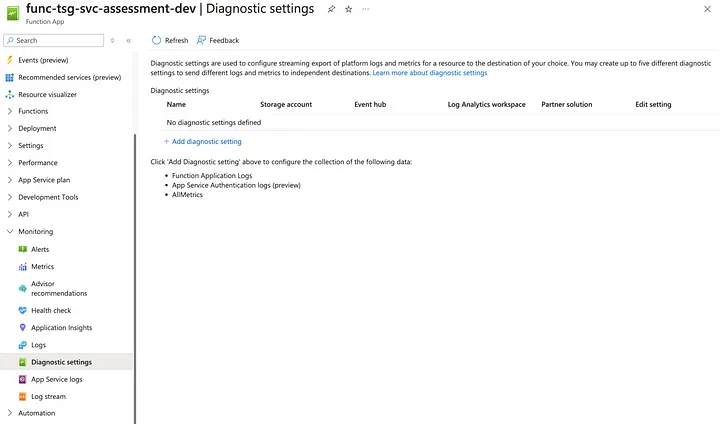Open the Metrics menu item

pos(43,266)
